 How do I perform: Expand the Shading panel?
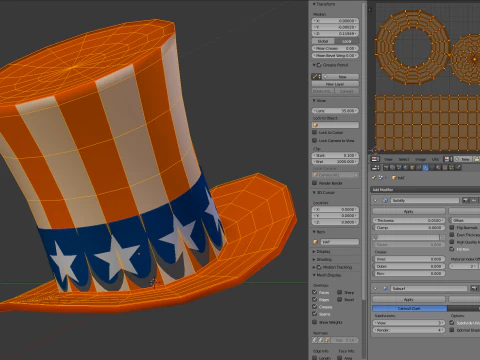(x=314, y=259)
